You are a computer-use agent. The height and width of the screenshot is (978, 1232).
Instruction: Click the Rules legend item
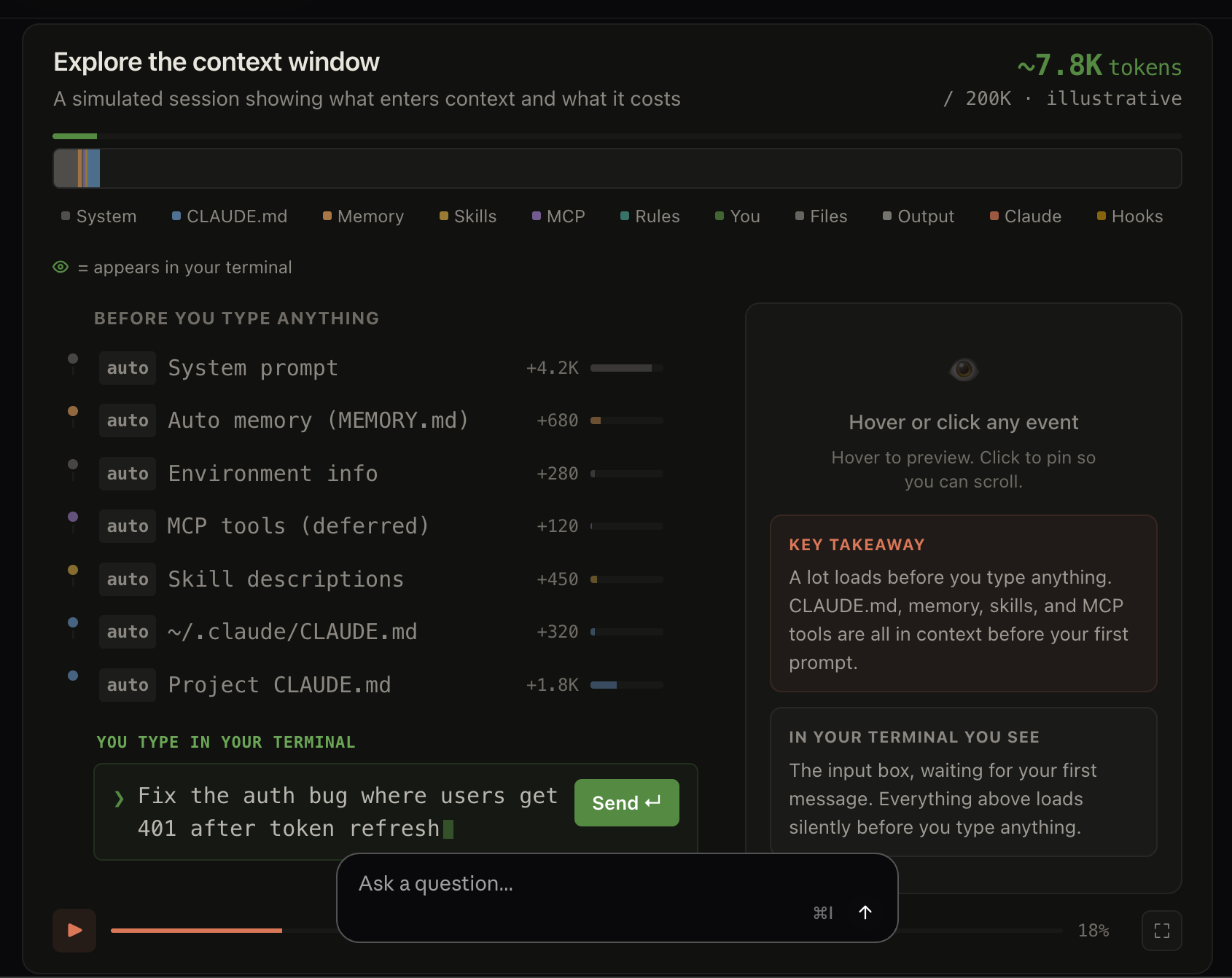tap(650, 216)
